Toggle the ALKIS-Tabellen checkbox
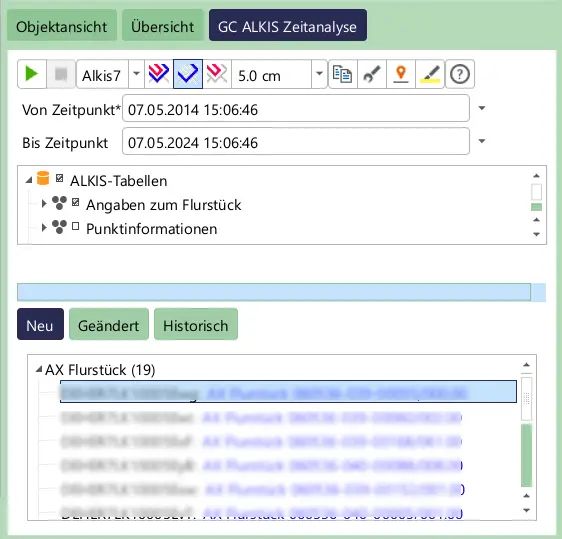 59,178
